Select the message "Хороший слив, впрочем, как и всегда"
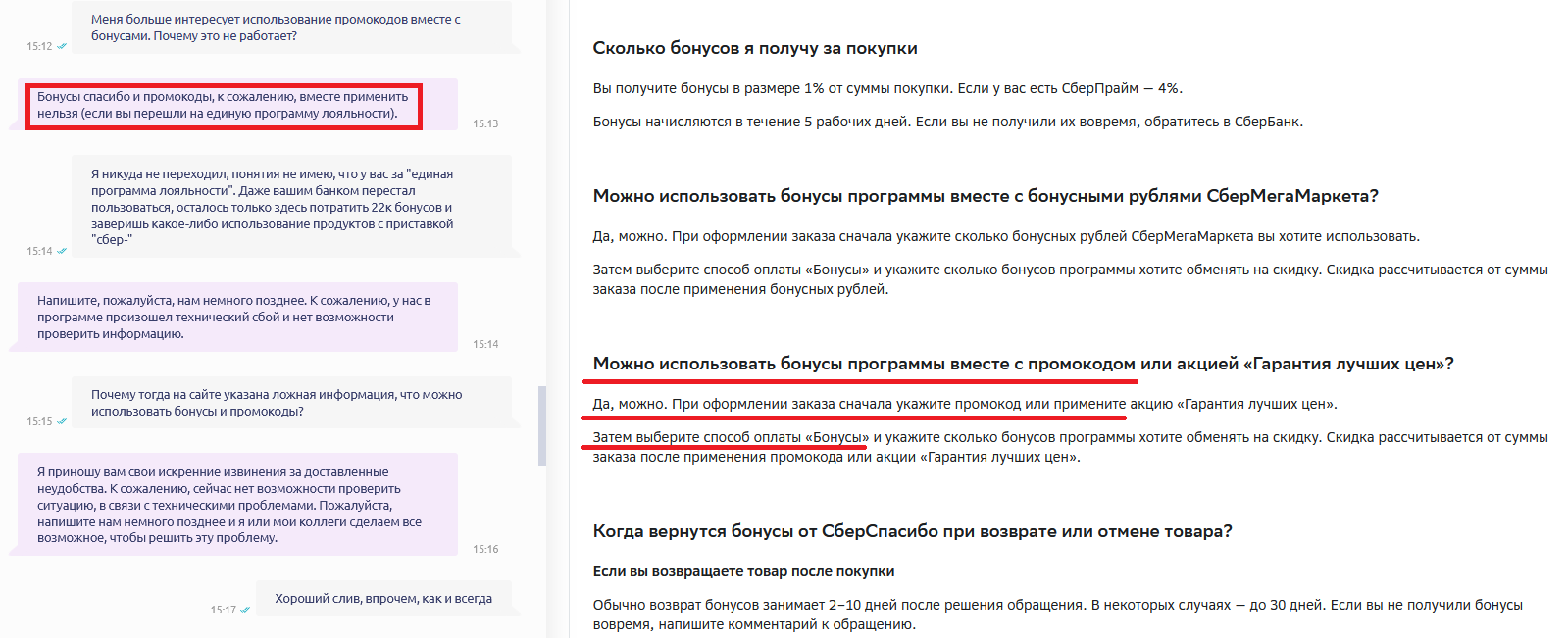The image size is (1568, 638). tap(383, 599)
